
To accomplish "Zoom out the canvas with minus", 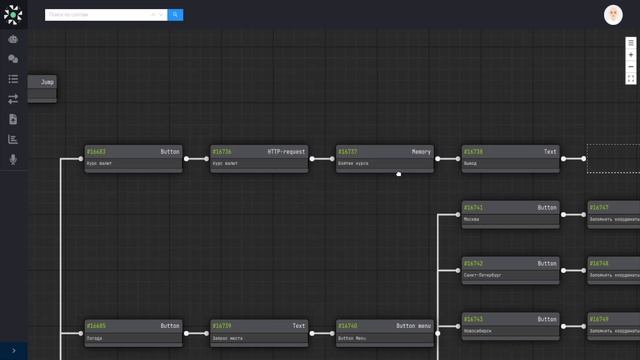I will pos(631,67).
